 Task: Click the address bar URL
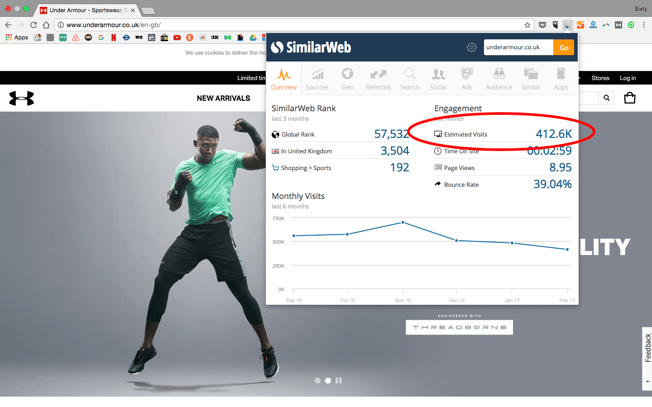pyautogui.click(x=114, y=25)
